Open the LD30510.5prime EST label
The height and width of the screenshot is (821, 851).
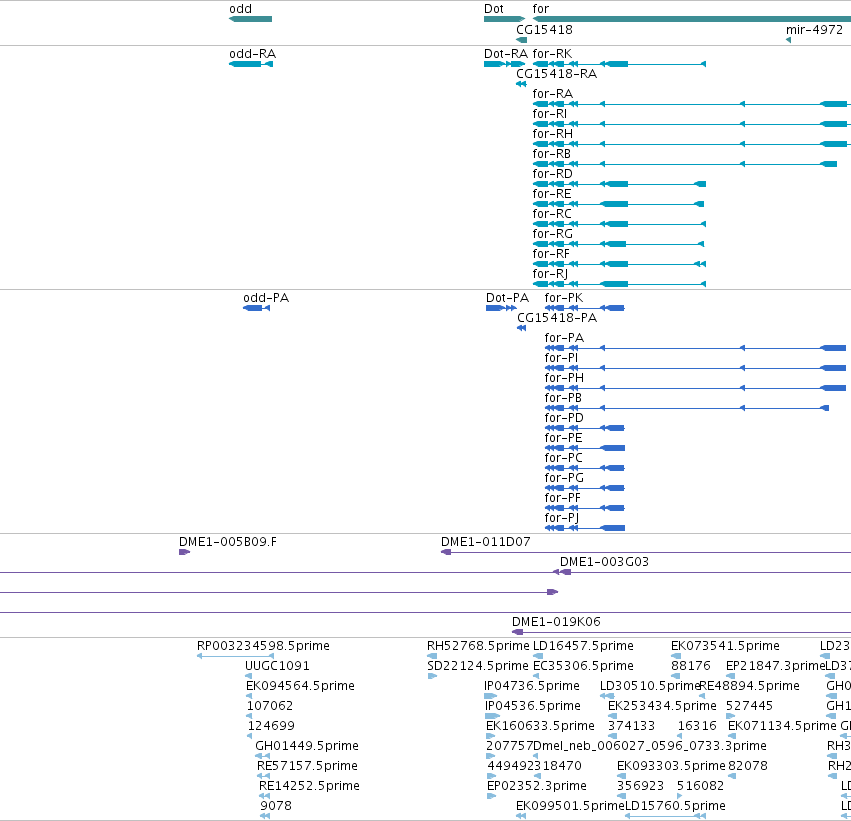650,686
